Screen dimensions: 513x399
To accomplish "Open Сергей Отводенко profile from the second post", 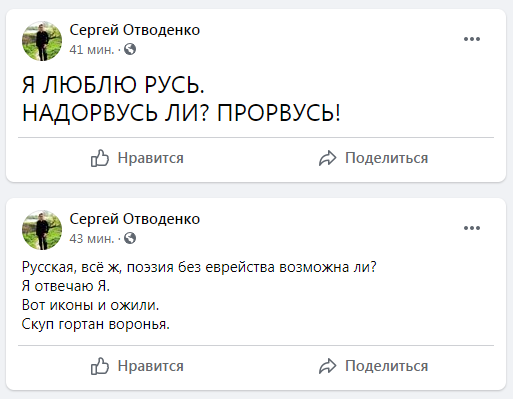I will (135, 219).
